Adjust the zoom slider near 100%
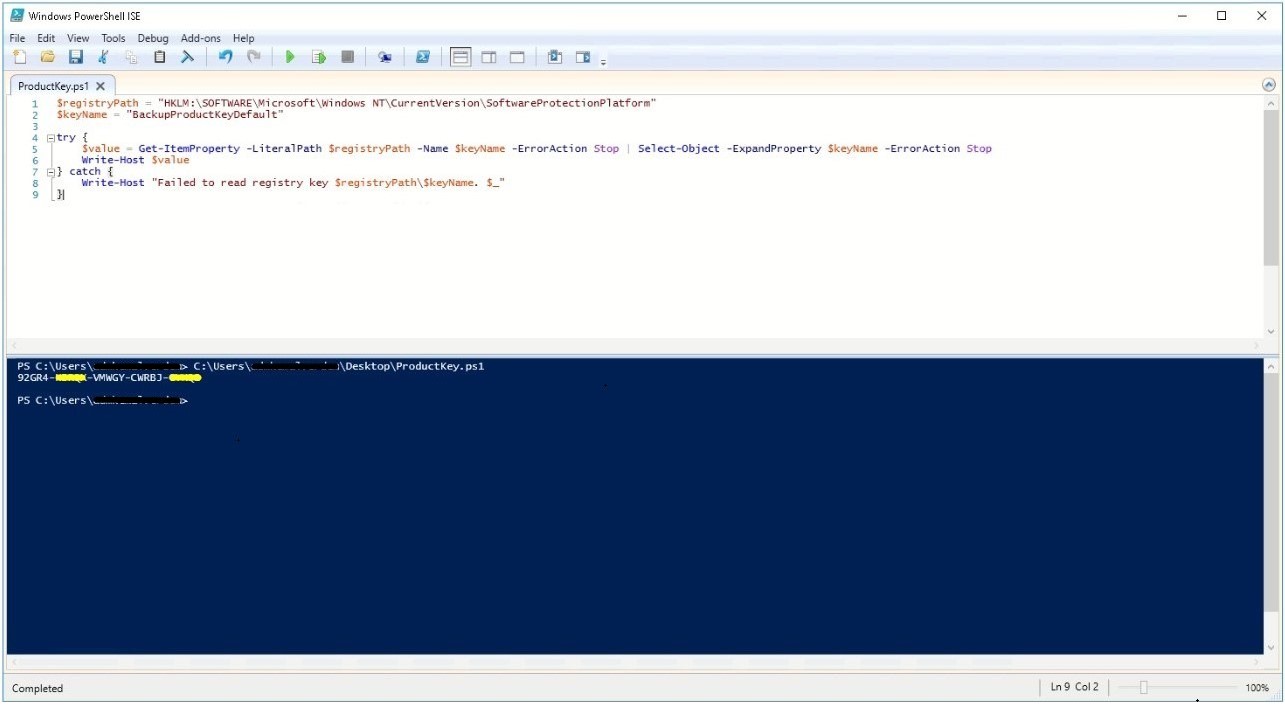This screenshot has width=1285, height=706. tap(1143, 688)
